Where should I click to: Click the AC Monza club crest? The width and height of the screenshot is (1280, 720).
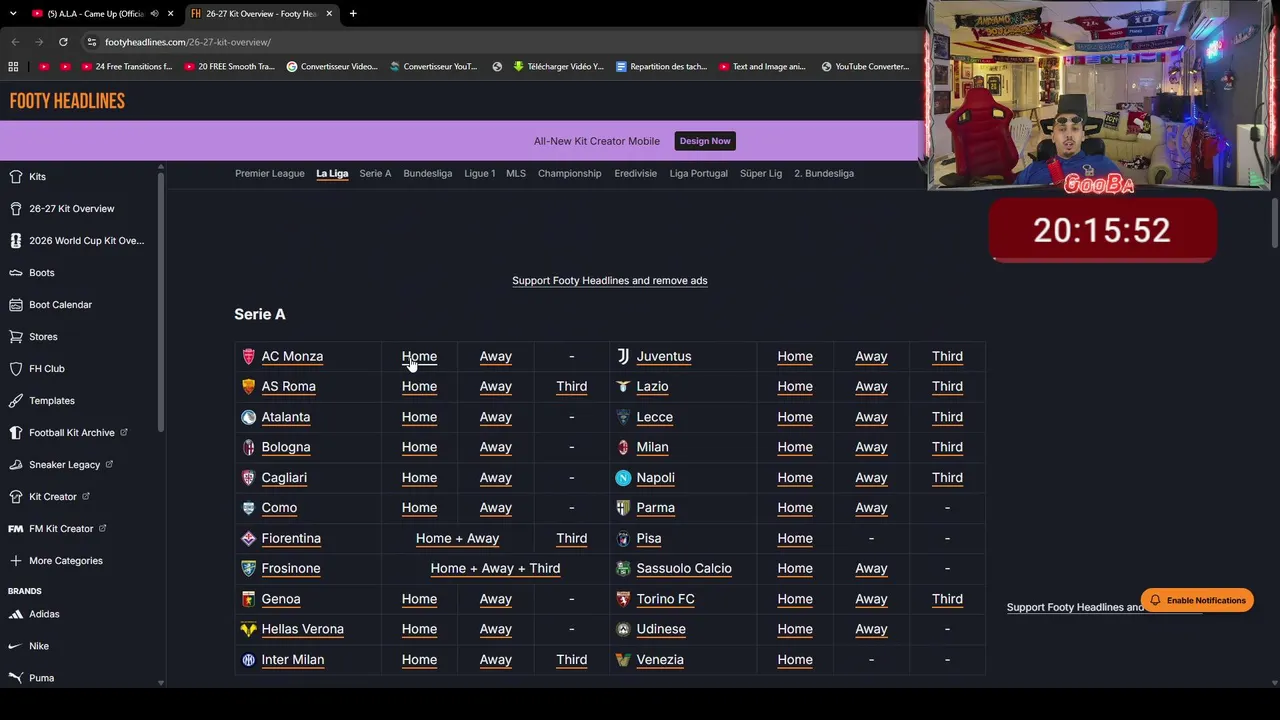[248, 356]
